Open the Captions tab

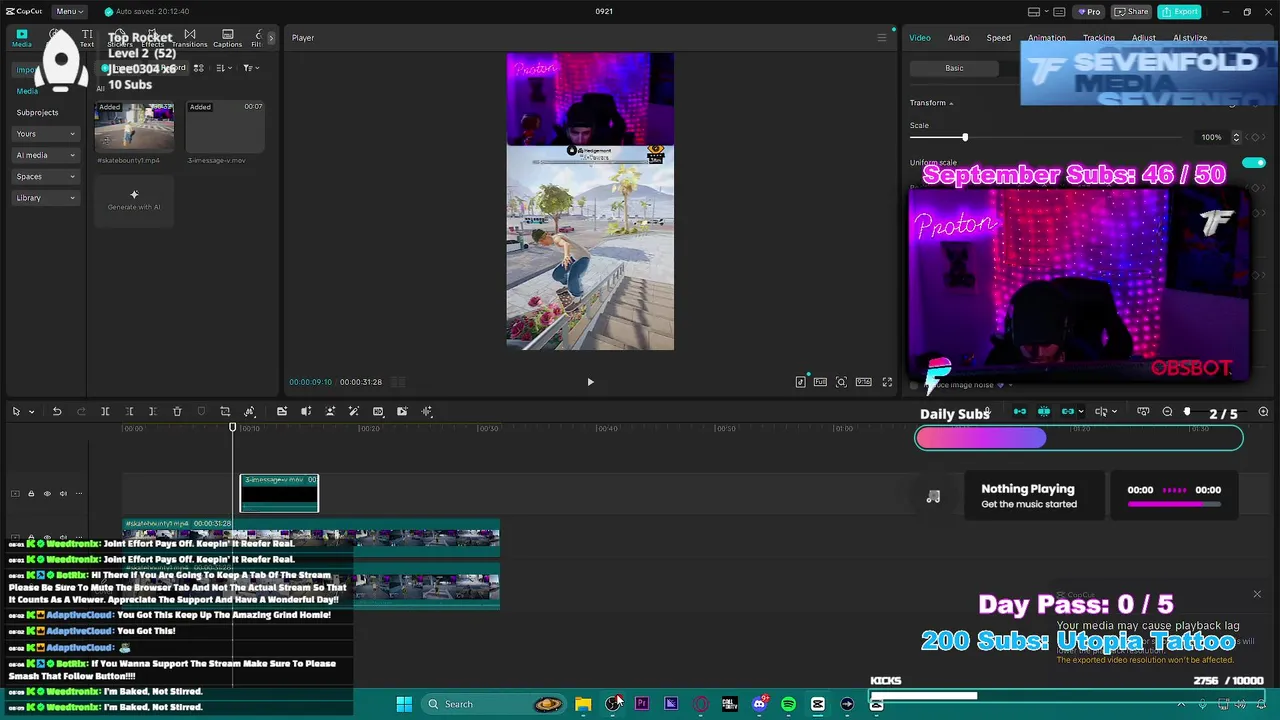pos(227,38)
